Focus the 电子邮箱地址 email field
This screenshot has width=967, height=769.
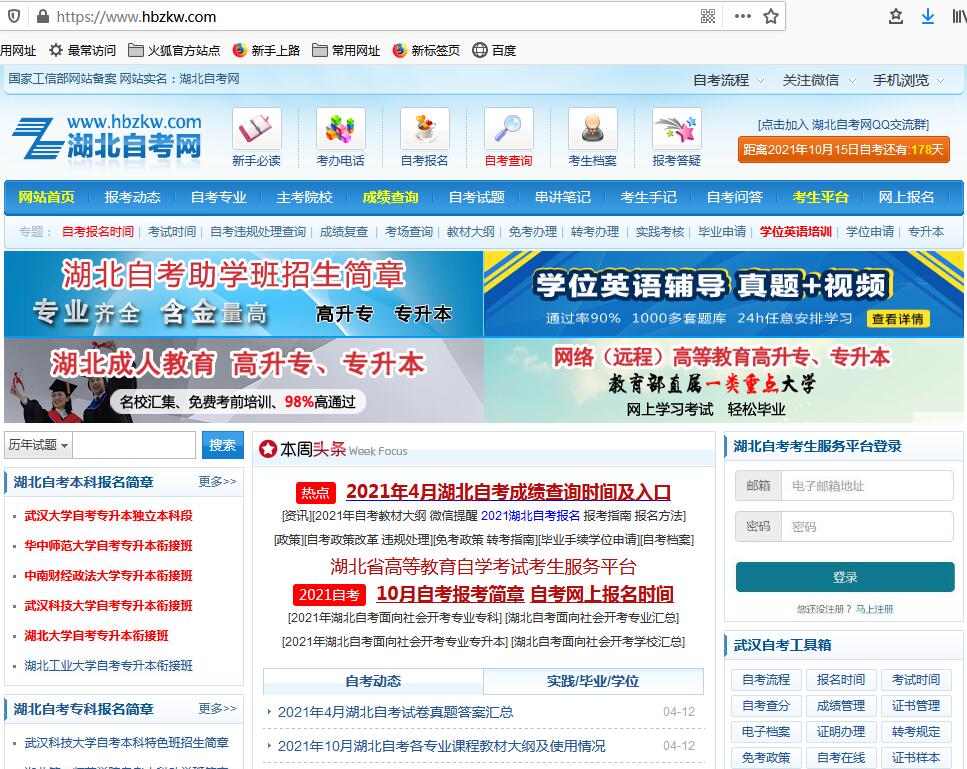pyautogui.click(x=867, y=486)
